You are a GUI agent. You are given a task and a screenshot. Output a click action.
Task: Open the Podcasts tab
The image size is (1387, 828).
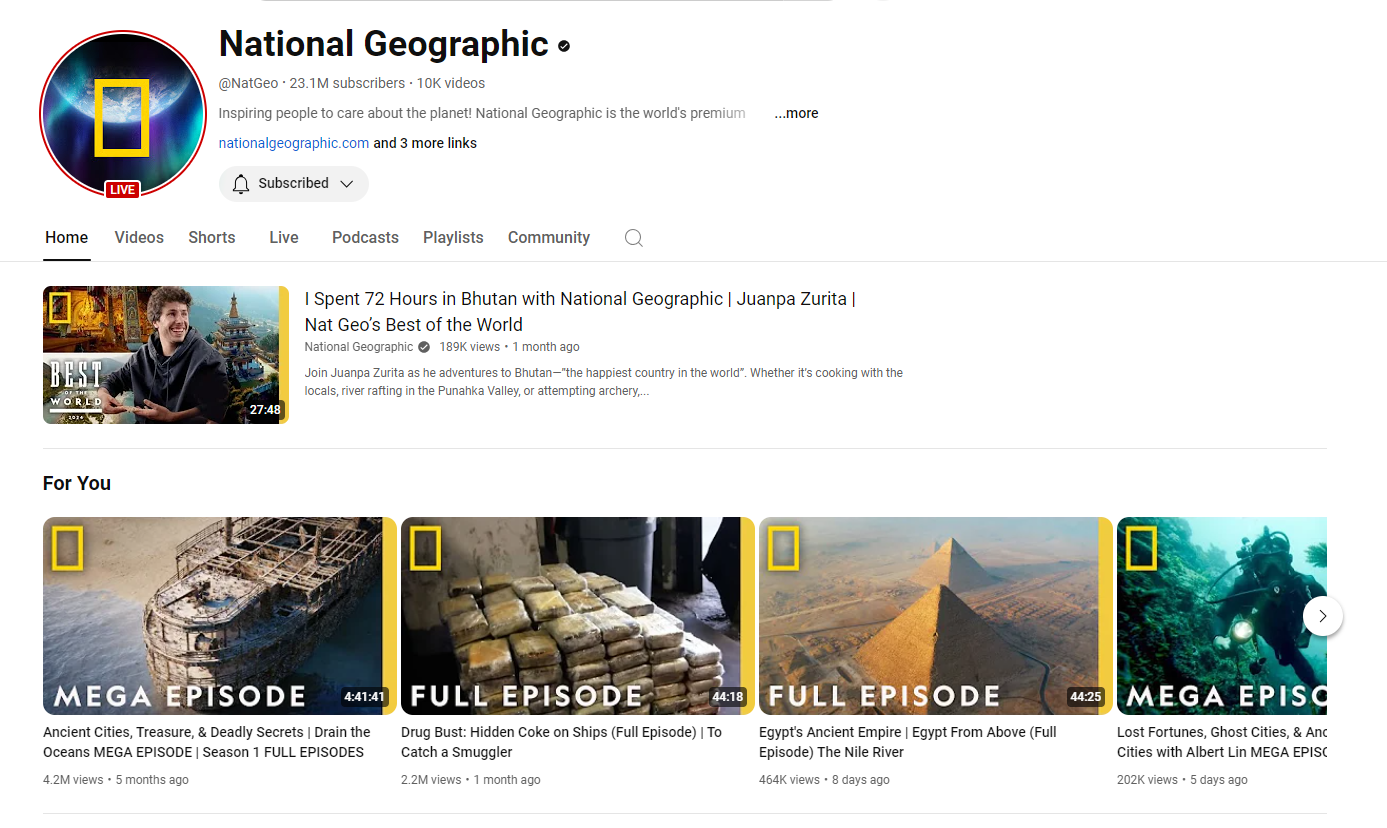point(365,238)
